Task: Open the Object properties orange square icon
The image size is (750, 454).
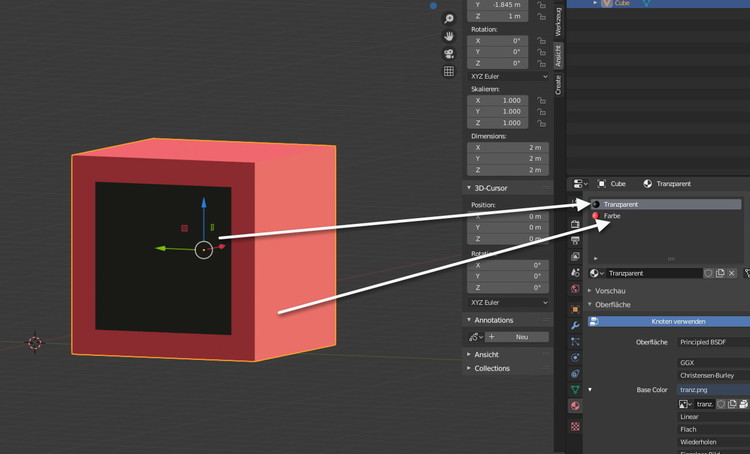Action: click(575, 310)
